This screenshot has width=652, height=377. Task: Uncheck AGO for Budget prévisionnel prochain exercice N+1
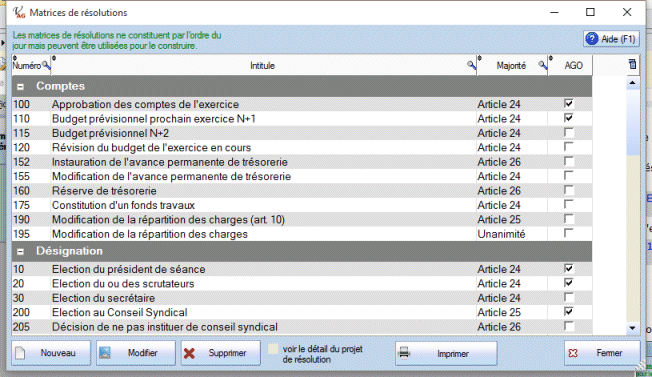568,118
